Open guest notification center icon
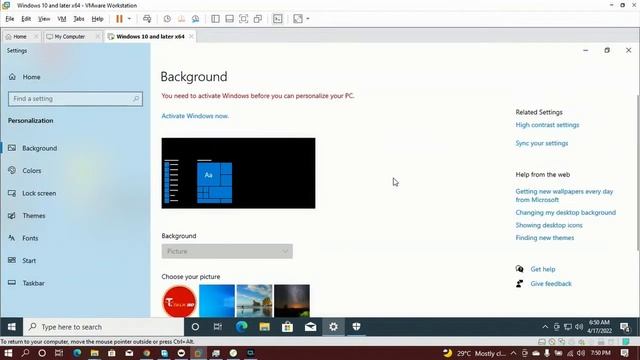This screenshot has height=360, width=640. click(x=624, y=327)
